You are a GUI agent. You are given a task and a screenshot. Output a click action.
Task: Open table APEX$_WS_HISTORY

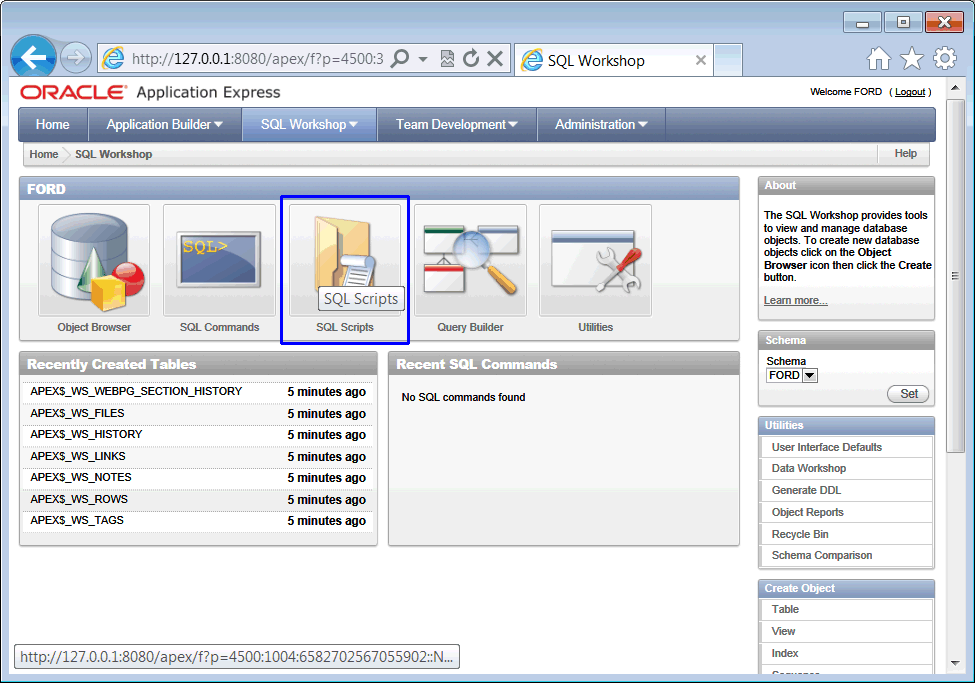point(86,434)
